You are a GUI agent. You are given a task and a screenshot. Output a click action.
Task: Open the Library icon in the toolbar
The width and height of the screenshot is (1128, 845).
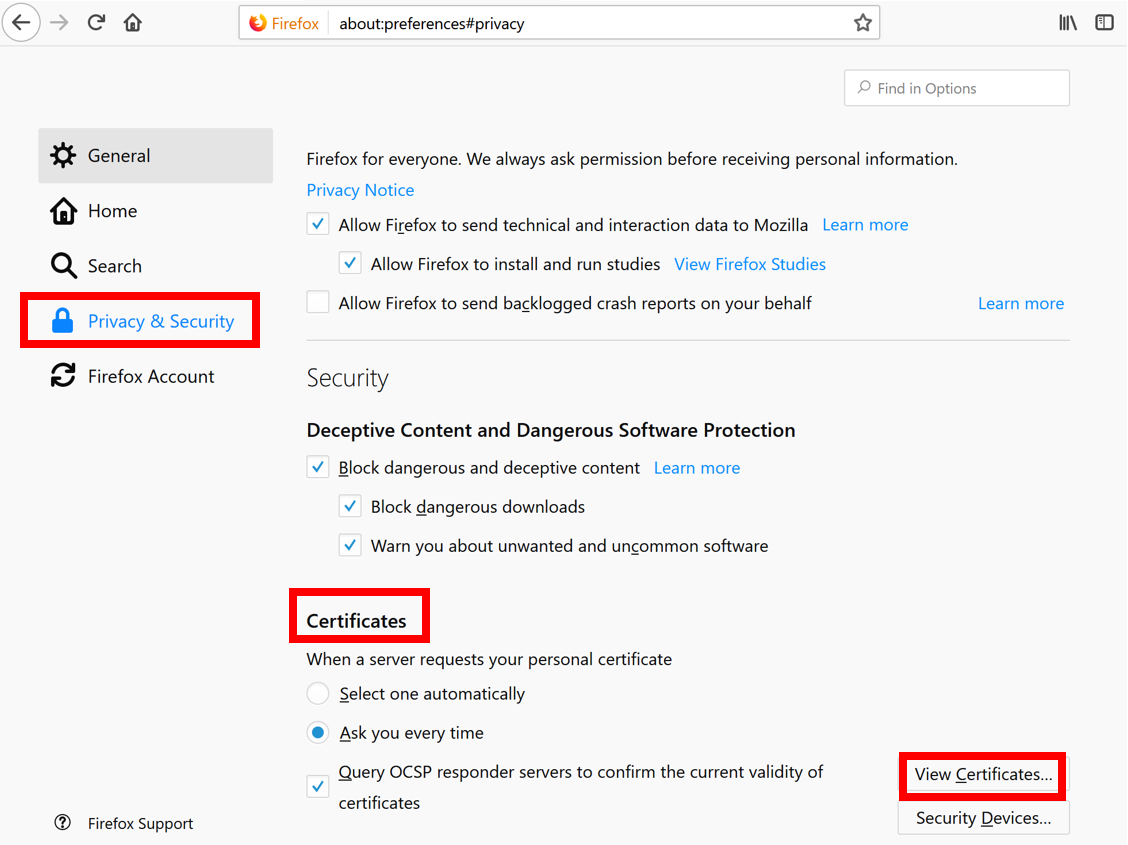click(1068, 23)
